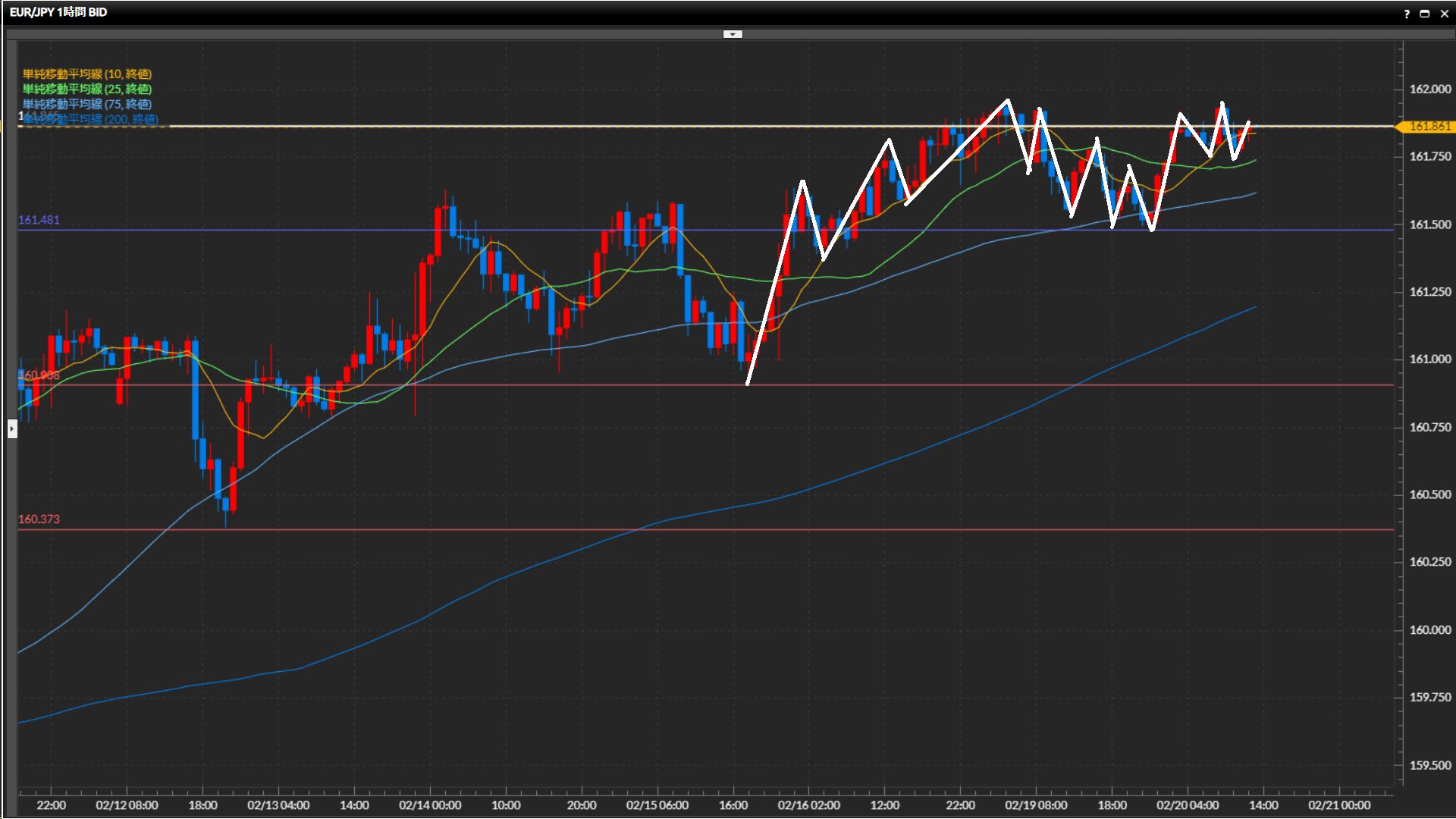
Task: Click the 25-period moving average legend
Action: [x=87, y=89]
